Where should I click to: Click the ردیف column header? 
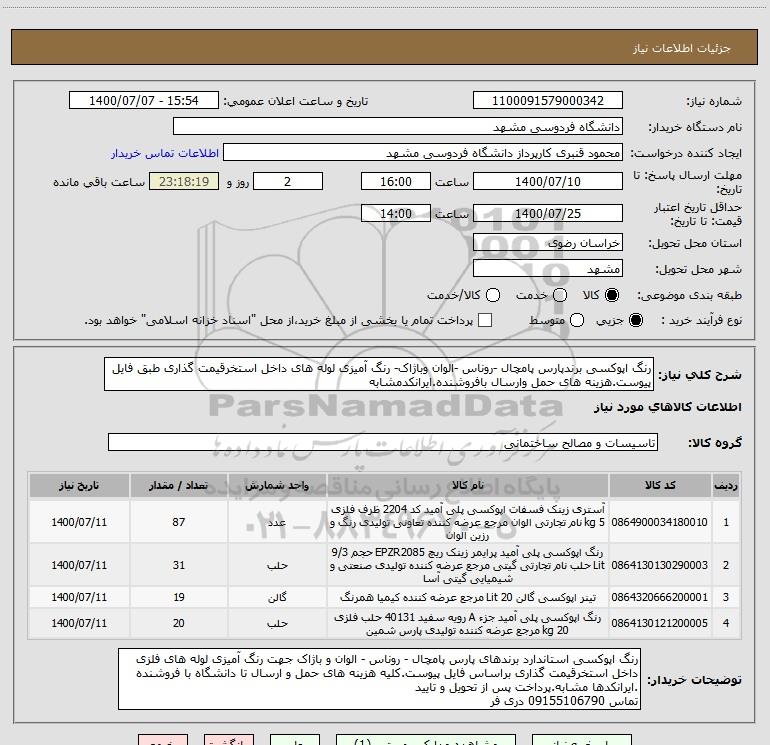[x=726, y=486]
